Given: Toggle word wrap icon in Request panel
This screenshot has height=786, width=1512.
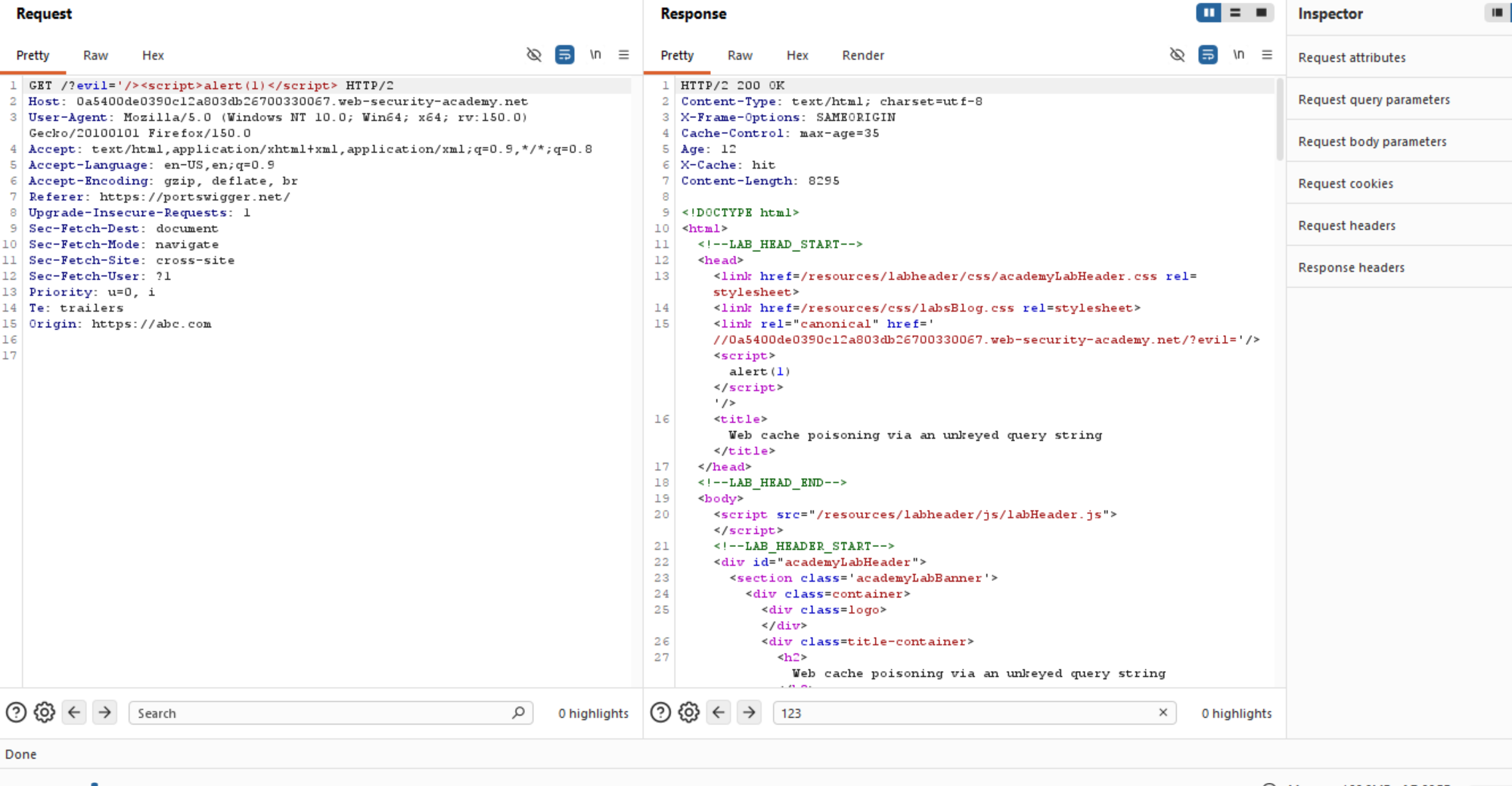Looking at the screenshot, I should pyautogui.click(x=564, y=54).
